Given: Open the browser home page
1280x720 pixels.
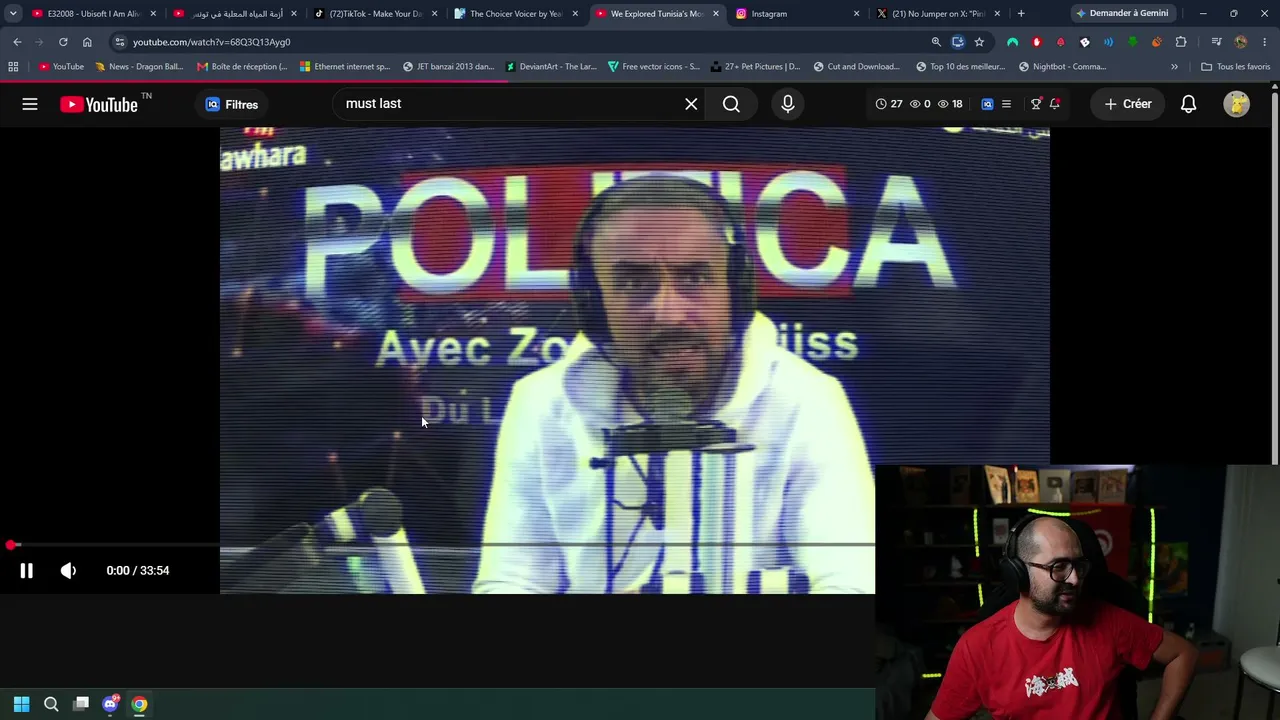Looking at the screenshot, I should [x=87, y=42].
